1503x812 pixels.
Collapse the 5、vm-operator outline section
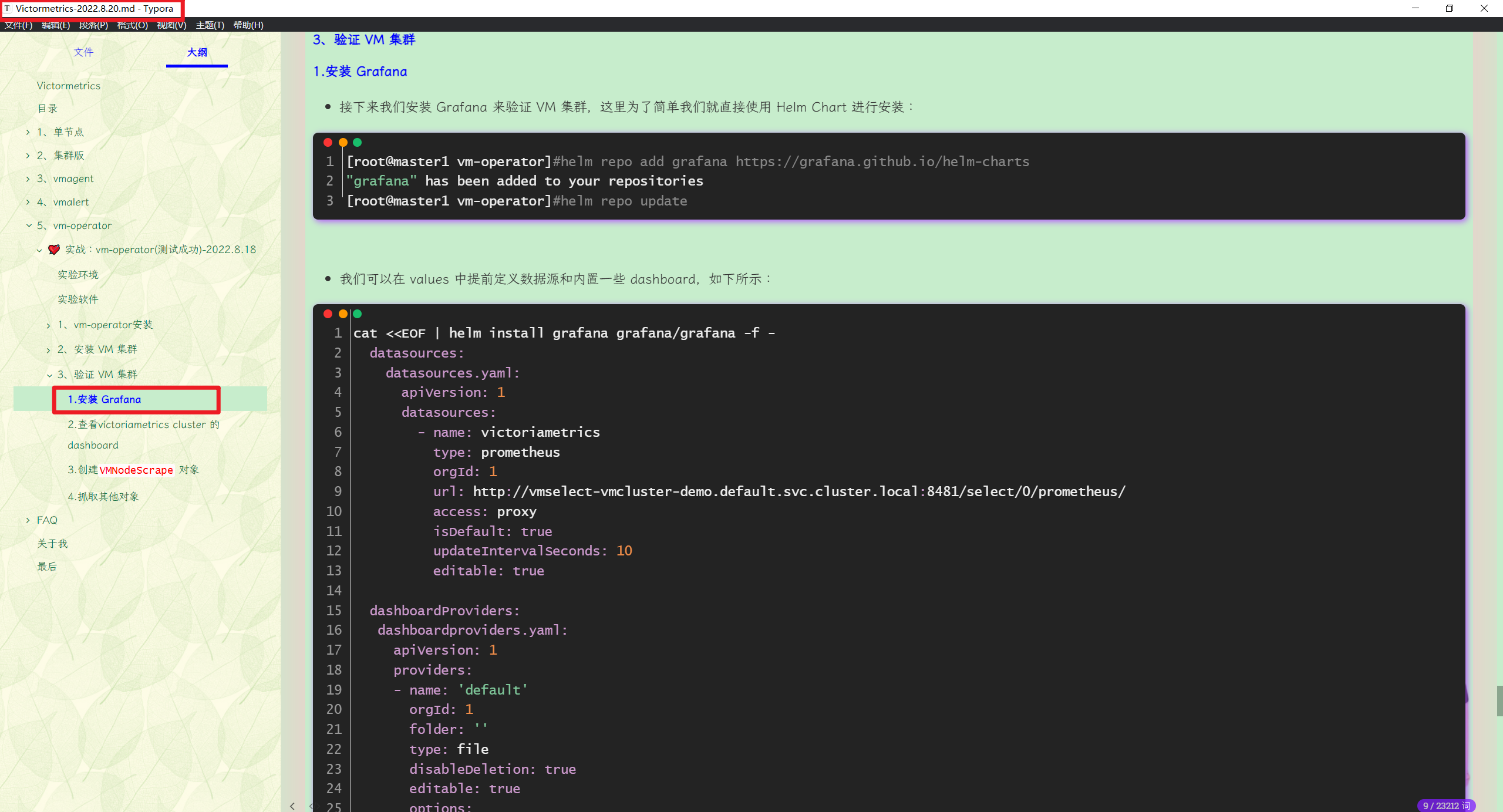click(x=28, y=225)
